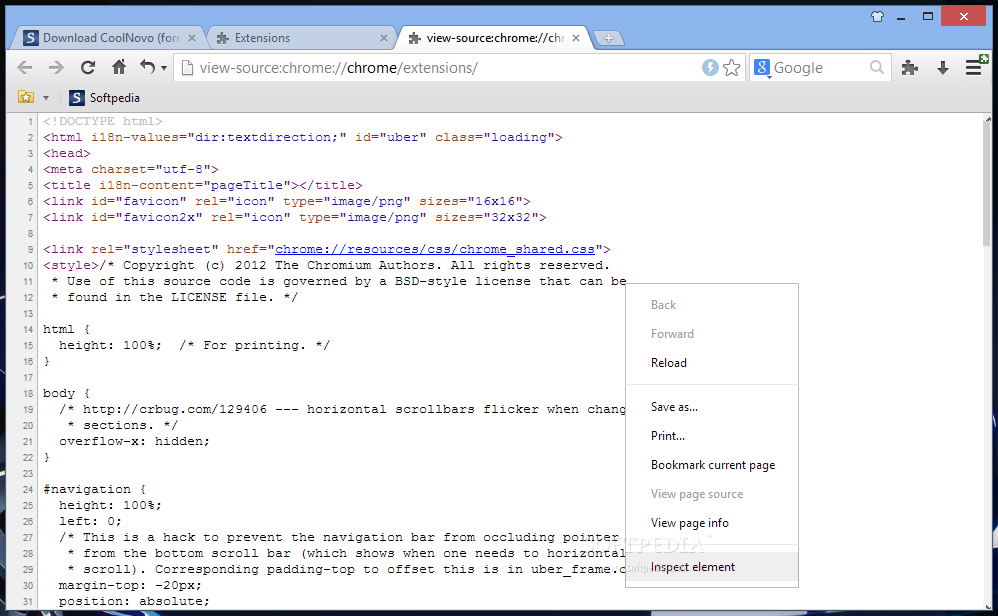
Task: Click line 18 'body {' text
Action: [x=66, y=393]
